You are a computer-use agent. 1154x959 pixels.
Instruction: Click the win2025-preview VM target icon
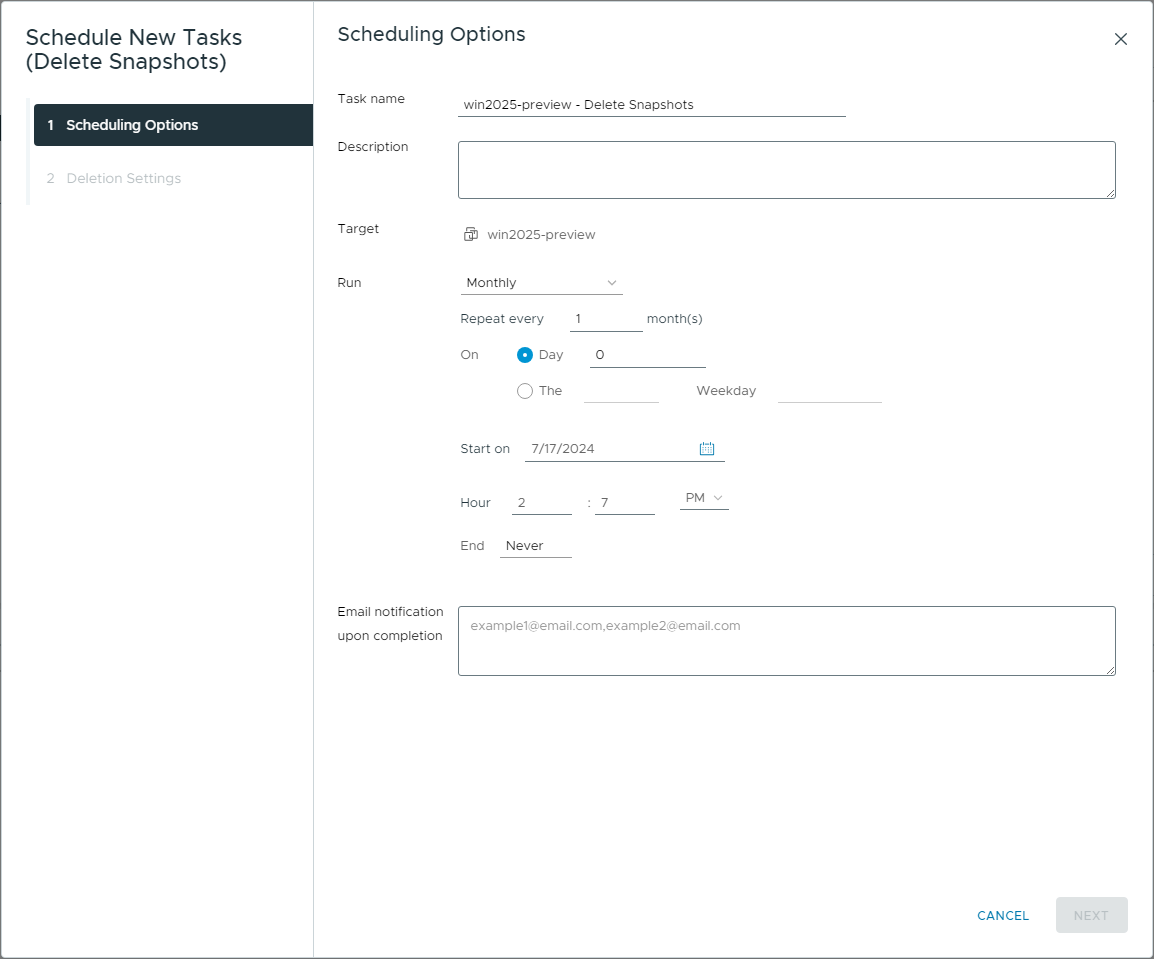pyautogui.click(x=471, y=235)
